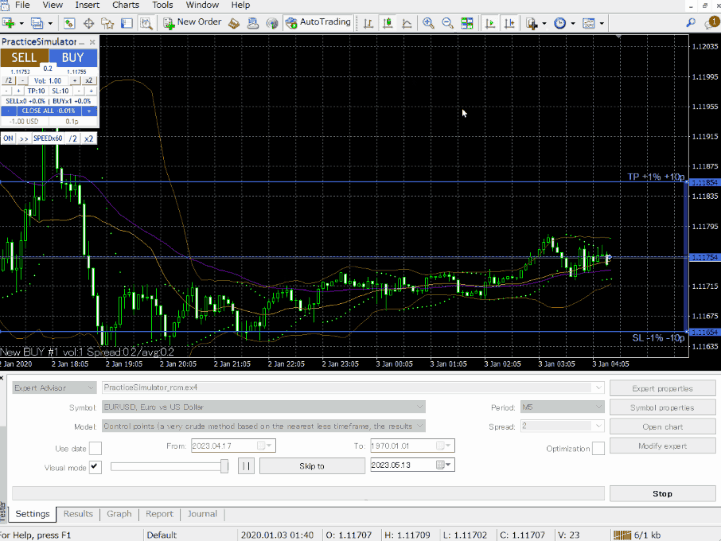Screen dimensions: 721x541
Task: Open the File menu
Action: tap(23, 5)
